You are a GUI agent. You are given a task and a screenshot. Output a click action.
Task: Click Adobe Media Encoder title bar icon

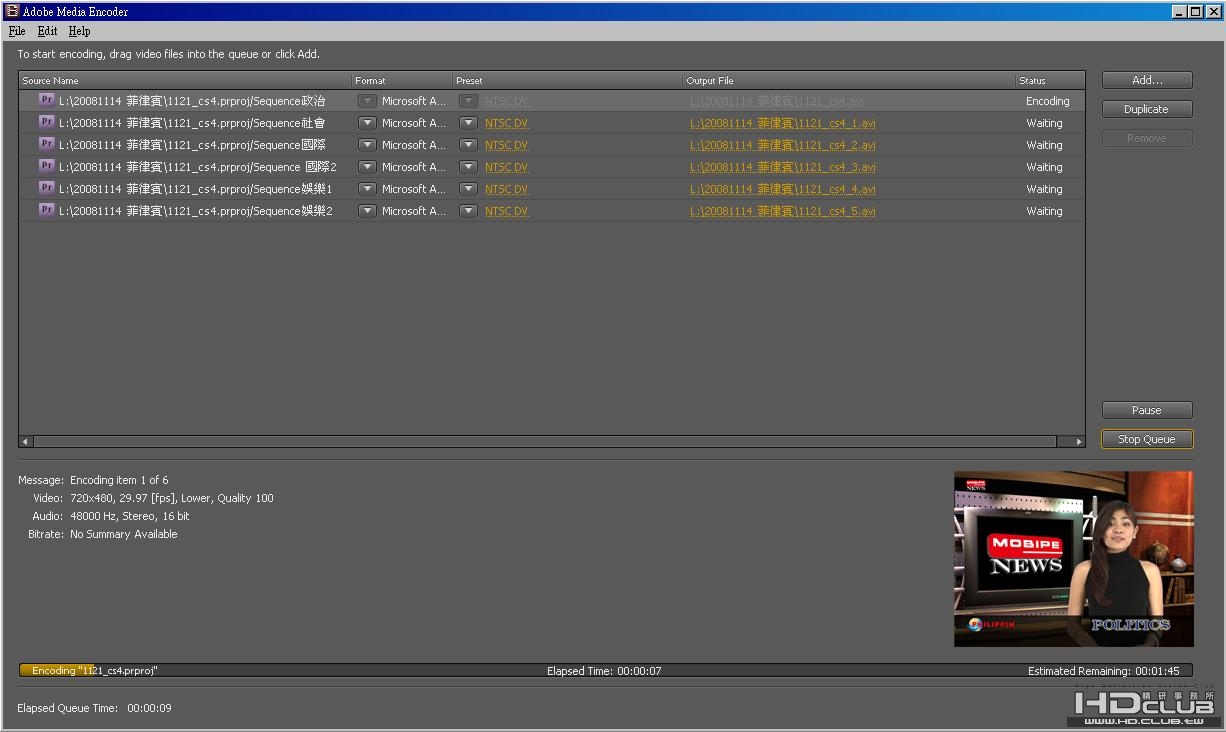point(12,11)
